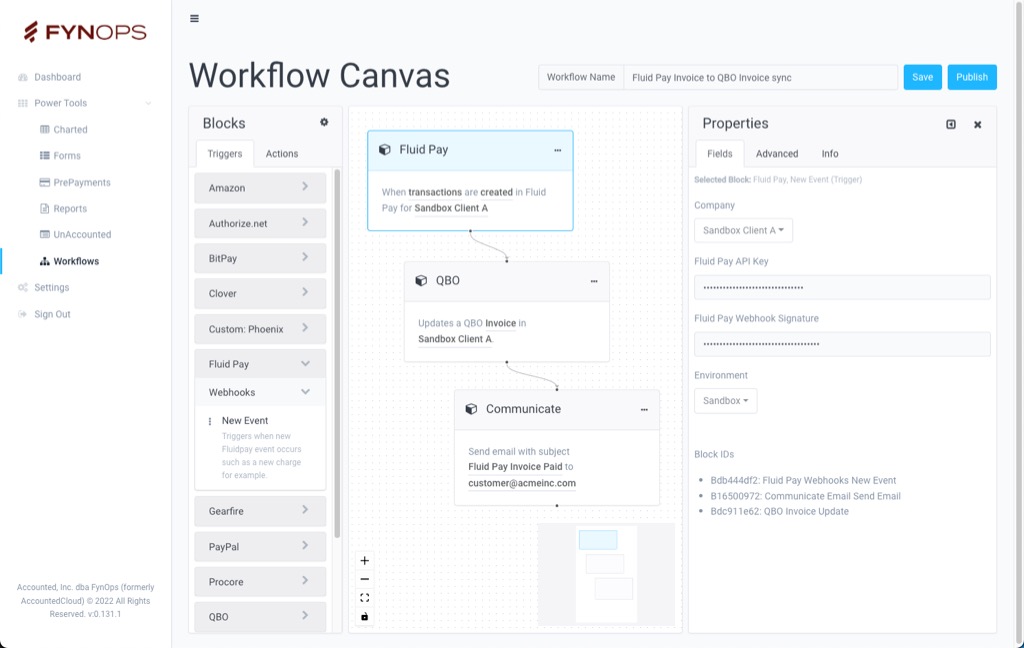Open the QBO block options menu
This screenshot has height=648, width=1024.
point(594,282)
